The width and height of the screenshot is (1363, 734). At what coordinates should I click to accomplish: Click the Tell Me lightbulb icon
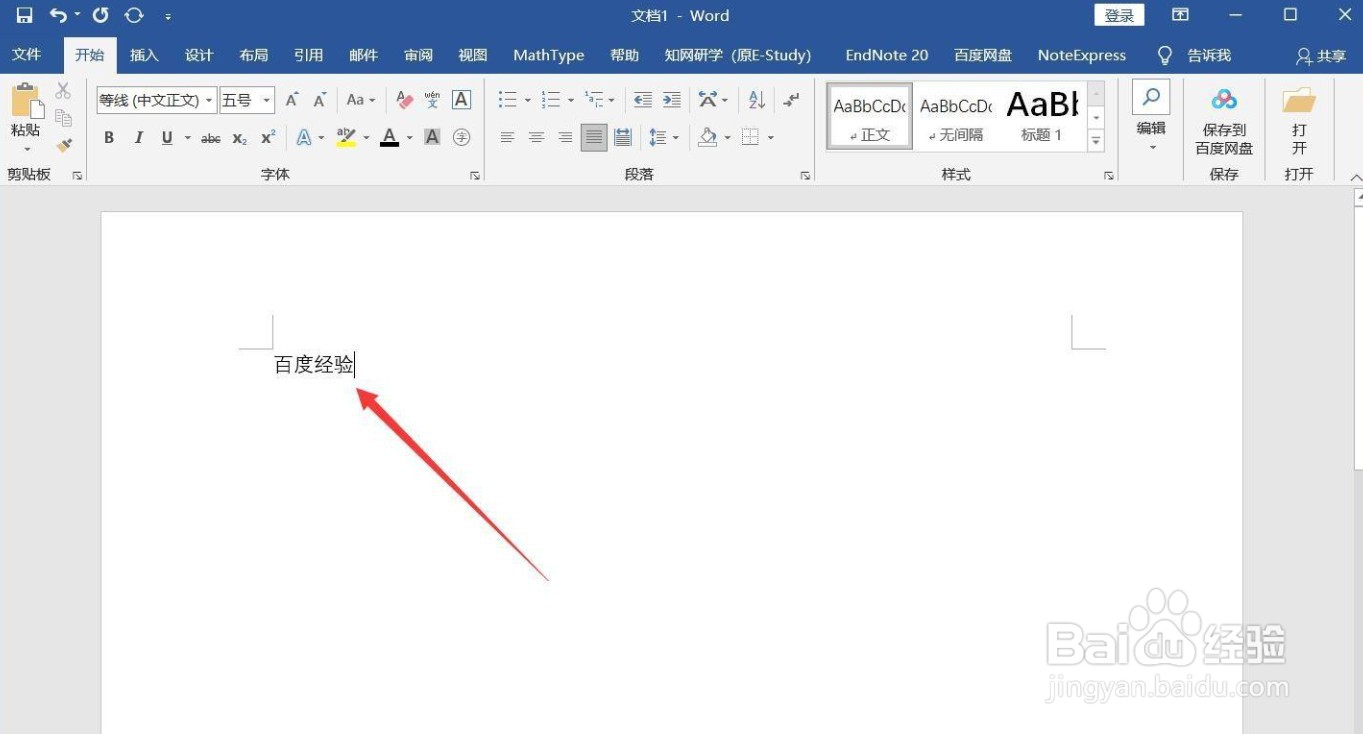(x=1164, y=55)
